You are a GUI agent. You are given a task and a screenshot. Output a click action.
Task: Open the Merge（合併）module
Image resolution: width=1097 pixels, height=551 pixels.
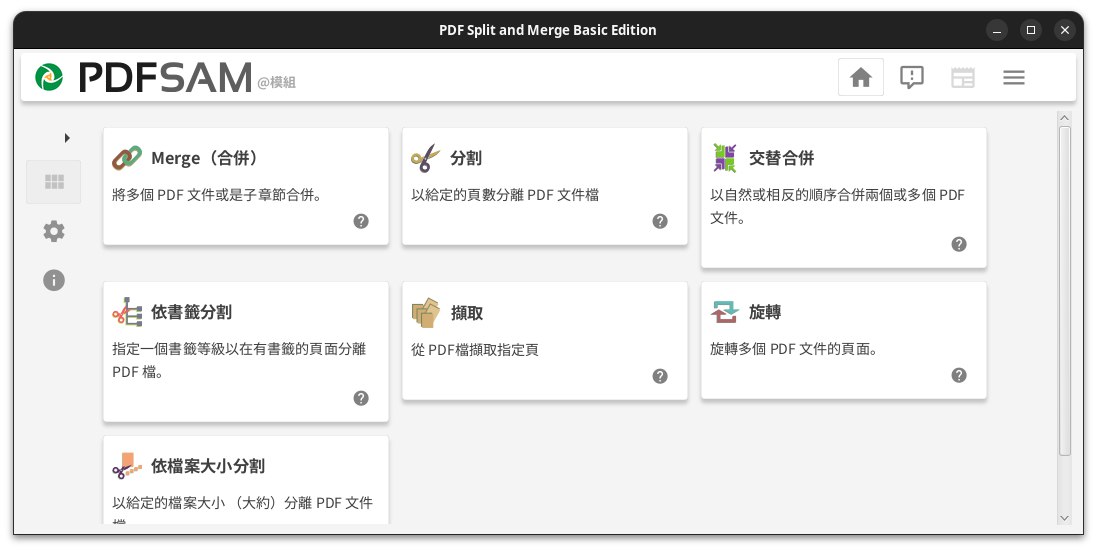point(204,158)
